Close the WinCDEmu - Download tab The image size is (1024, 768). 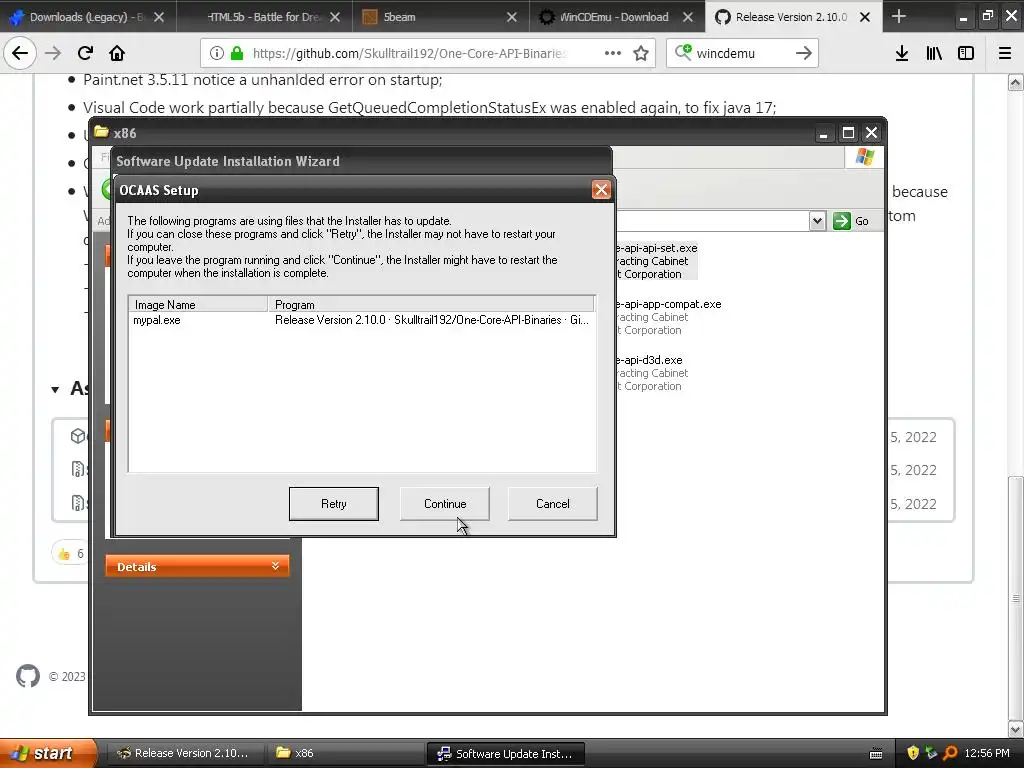pos(688,17)
